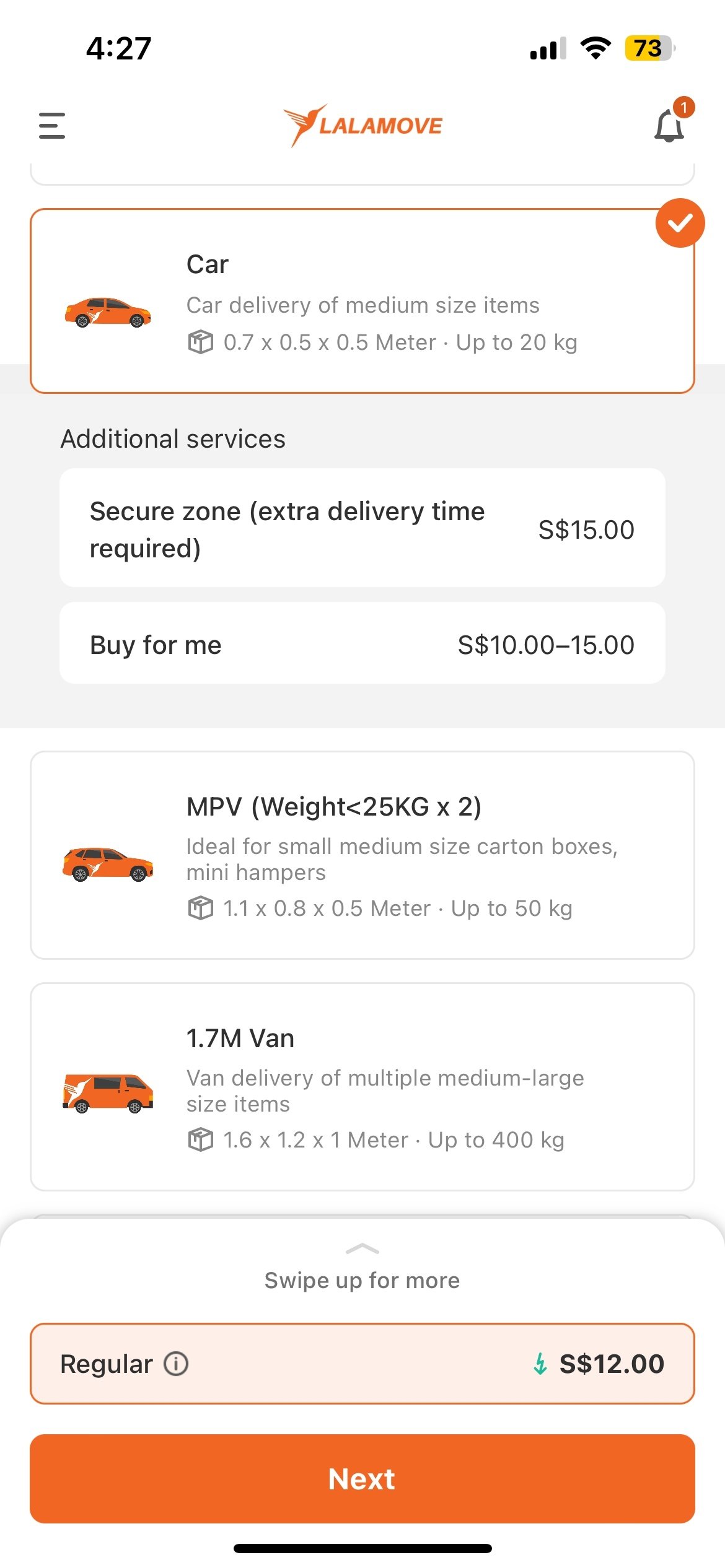
Task: Tap package dimensions icon under Car
Action: pyautogui.click(x=200, y=342)
